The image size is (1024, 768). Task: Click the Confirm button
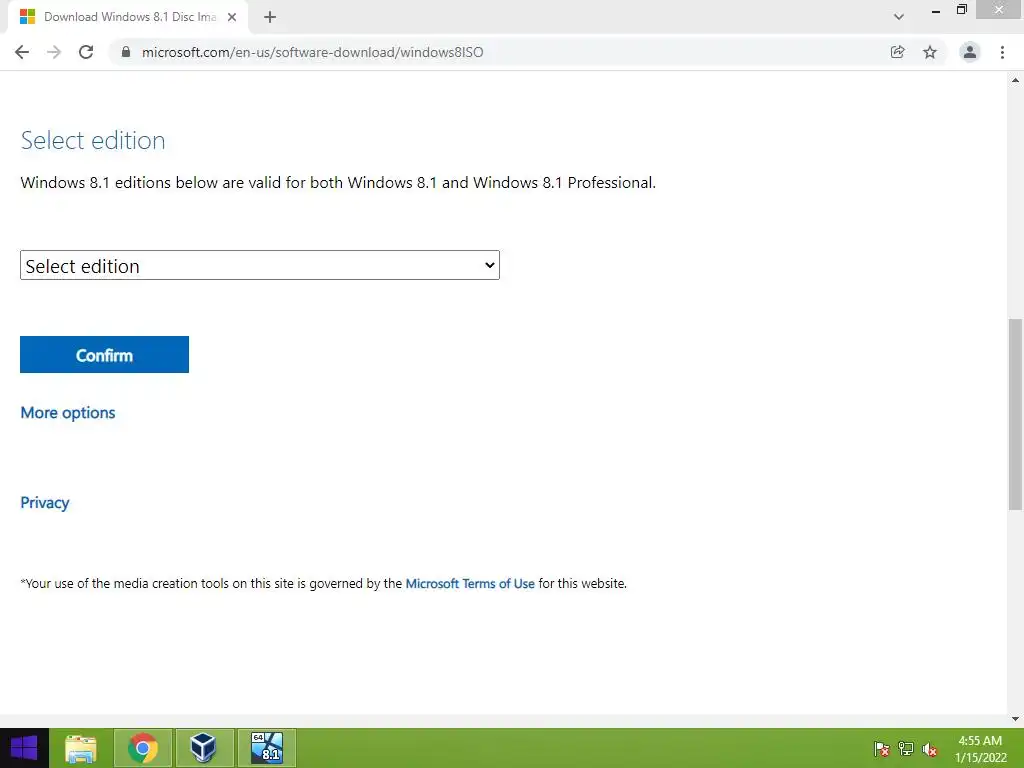tap(104, 355)
